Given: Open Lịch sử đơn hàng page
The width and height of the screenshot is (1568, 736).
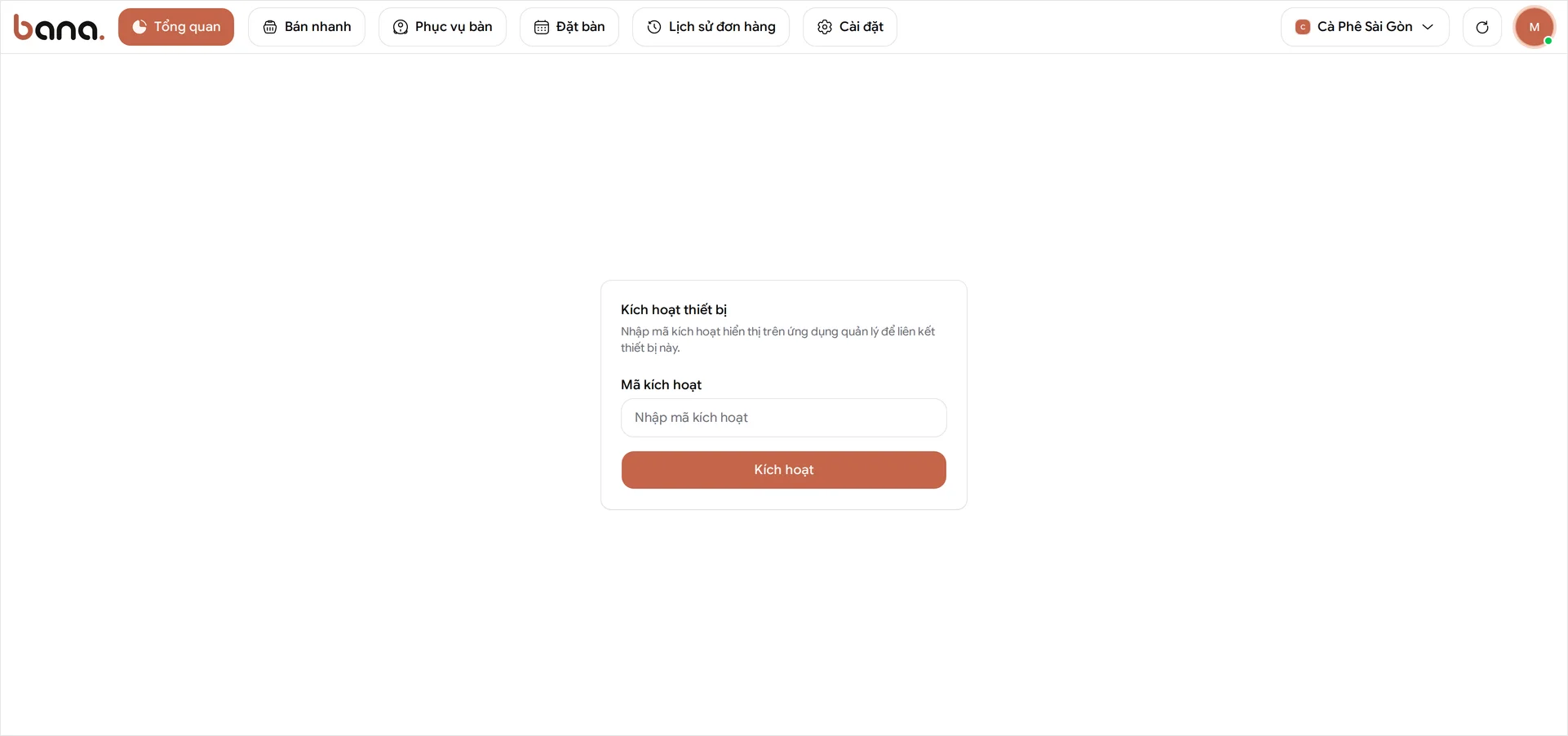Looking at the screenshot, I should point(711,27).
